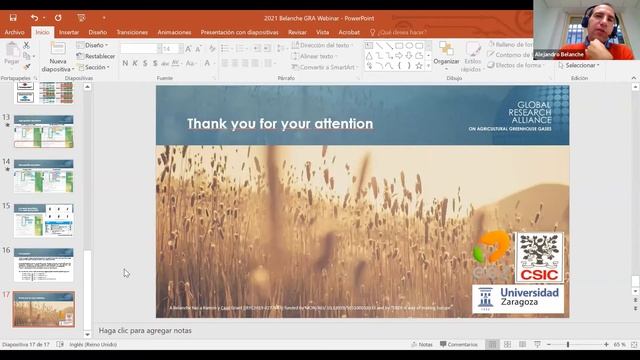This screenshot has height=360, width=640.
Task: Redo the last action
Action: [58, 18]
